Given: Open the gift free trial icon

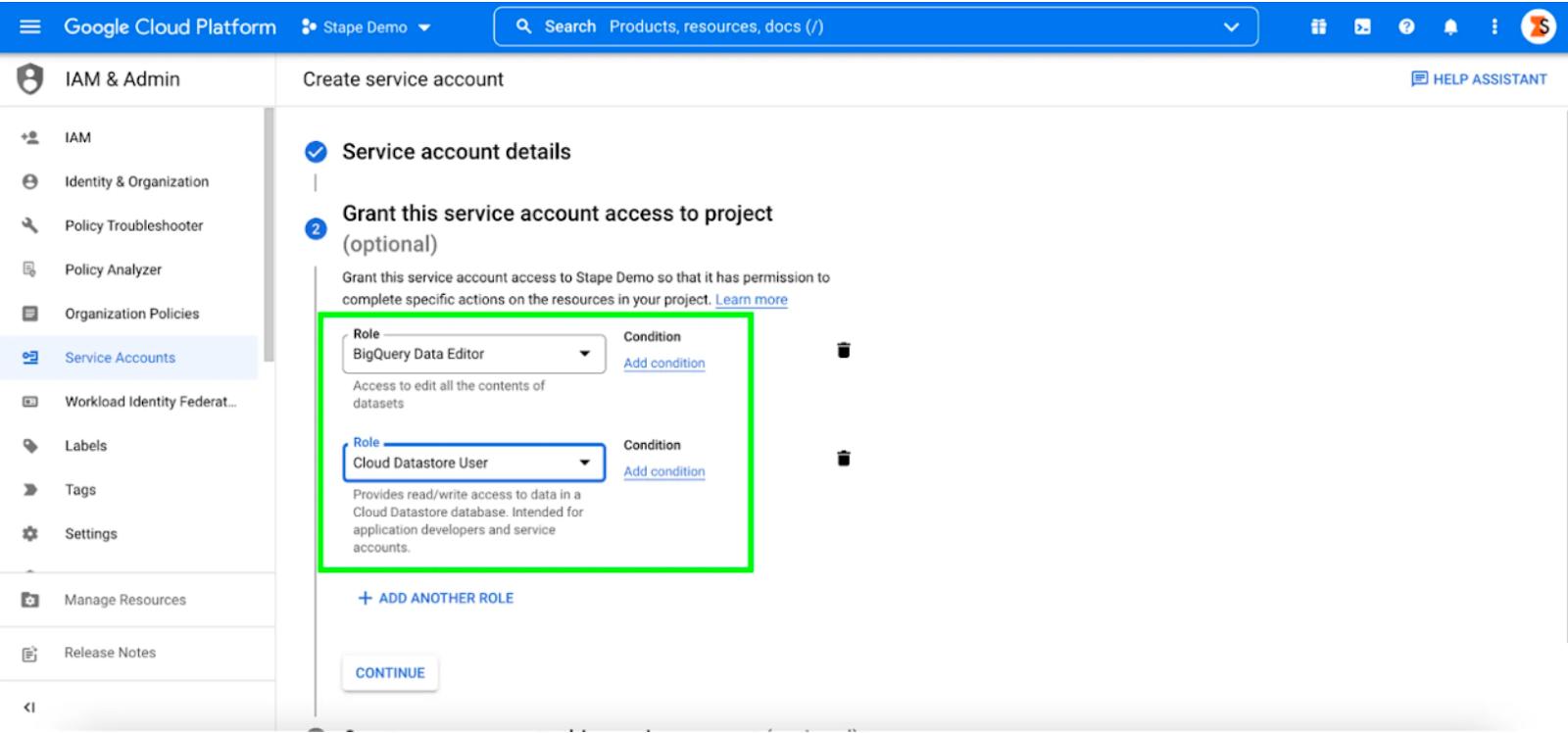Looking at the screenshot, I should 1319,26.
